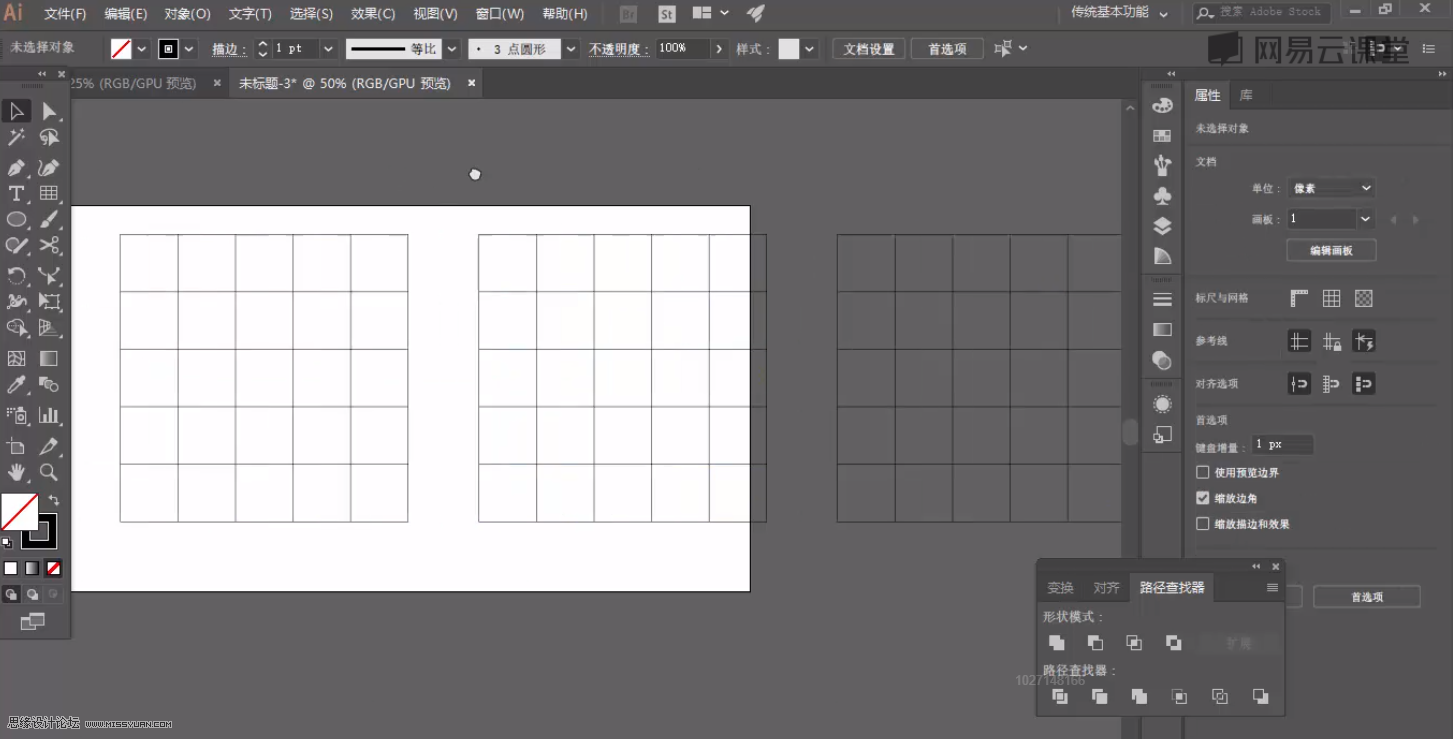The height and width of the screenshot is (739, 1453).
Task: Select the Hand tool
Action: [16, 473]
